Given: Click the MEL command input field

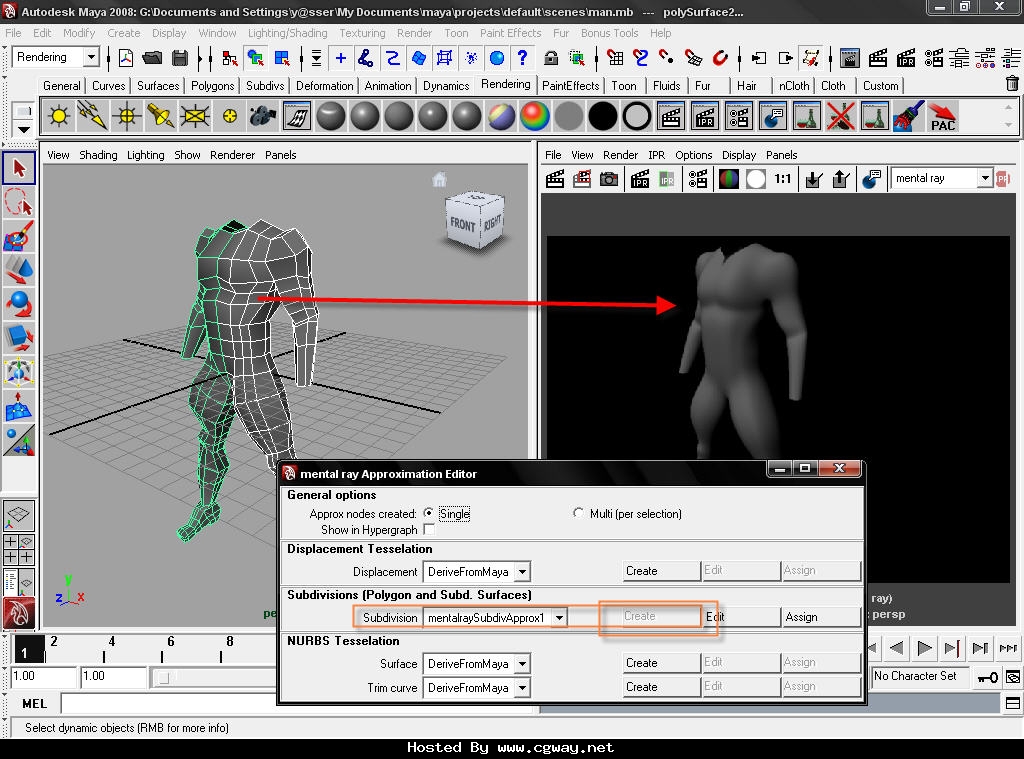Looking at the screenshot, I should pos(168,703).
